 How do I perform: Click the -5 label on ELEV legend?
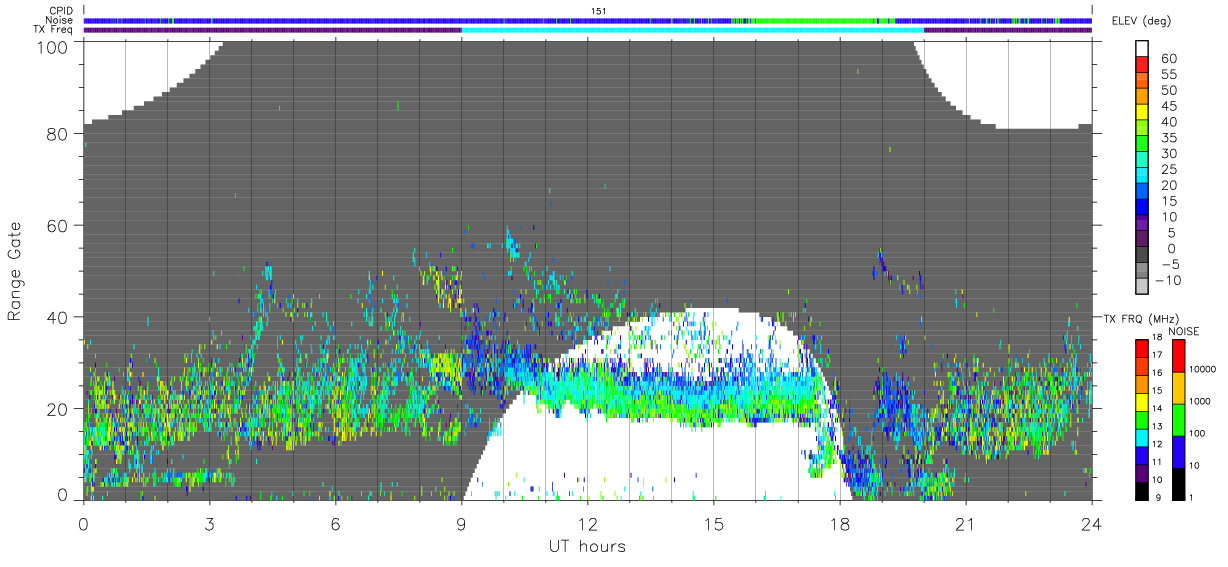[x=1169, y=265]
